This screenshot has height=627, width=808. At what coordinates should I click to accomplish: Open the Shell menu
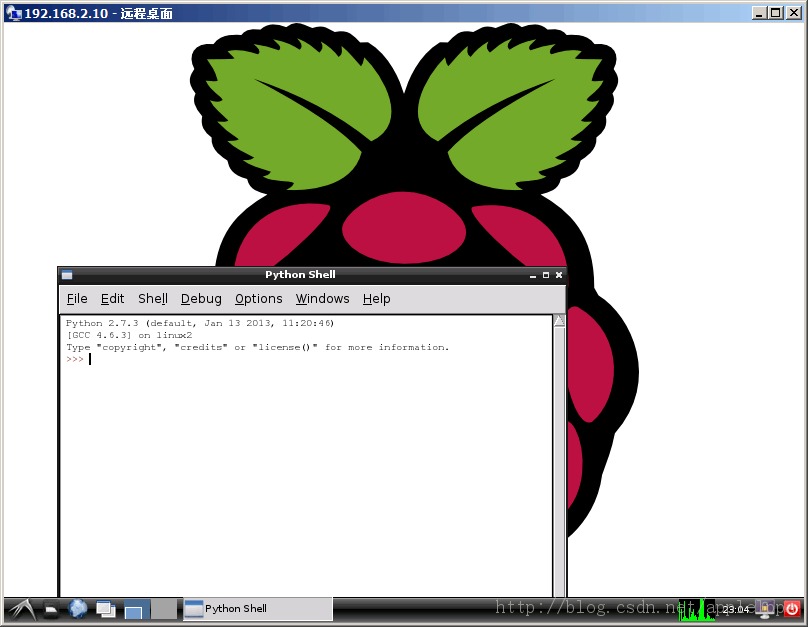(153, 299)
